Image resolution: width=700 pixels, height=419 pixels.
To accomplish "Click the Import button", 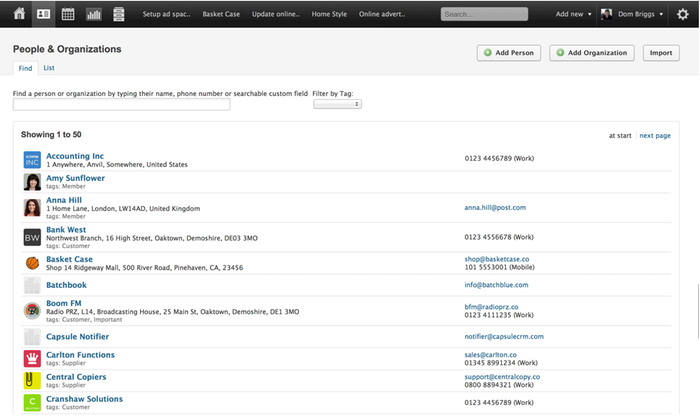I will coord(661,53).
